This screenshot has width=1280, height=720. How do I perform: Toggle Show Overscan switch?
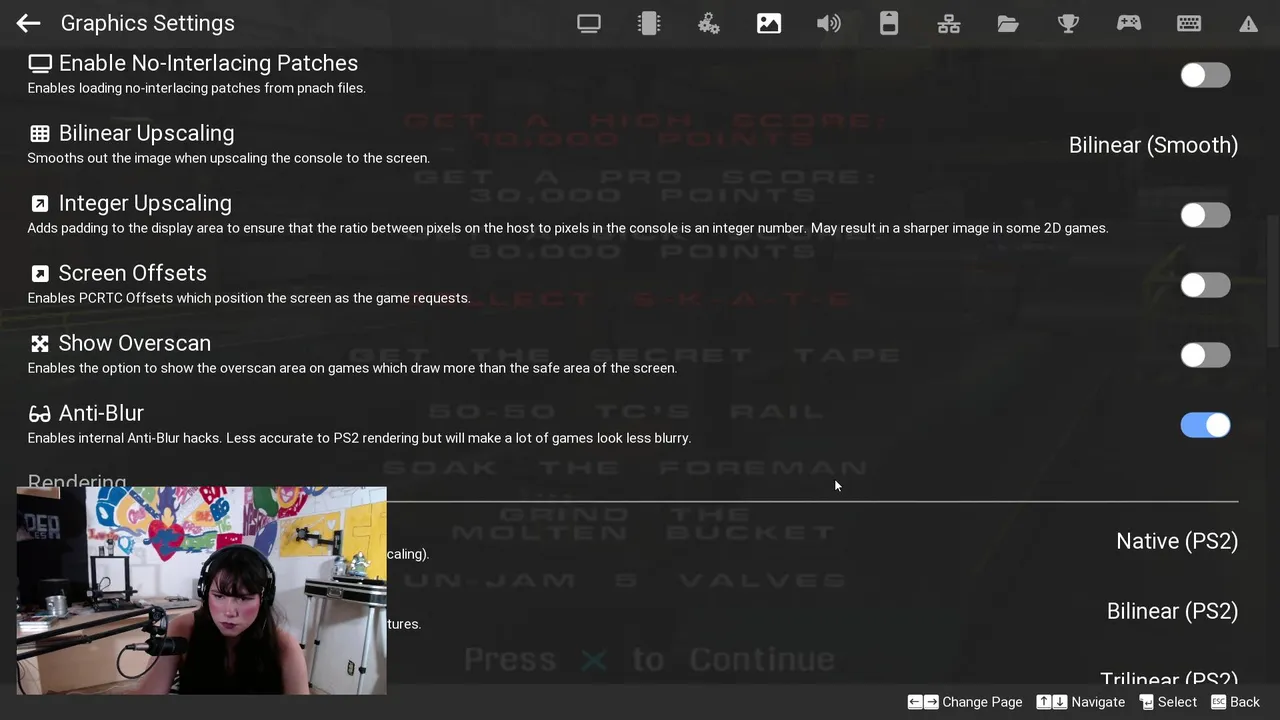[x=1205, y=355]
